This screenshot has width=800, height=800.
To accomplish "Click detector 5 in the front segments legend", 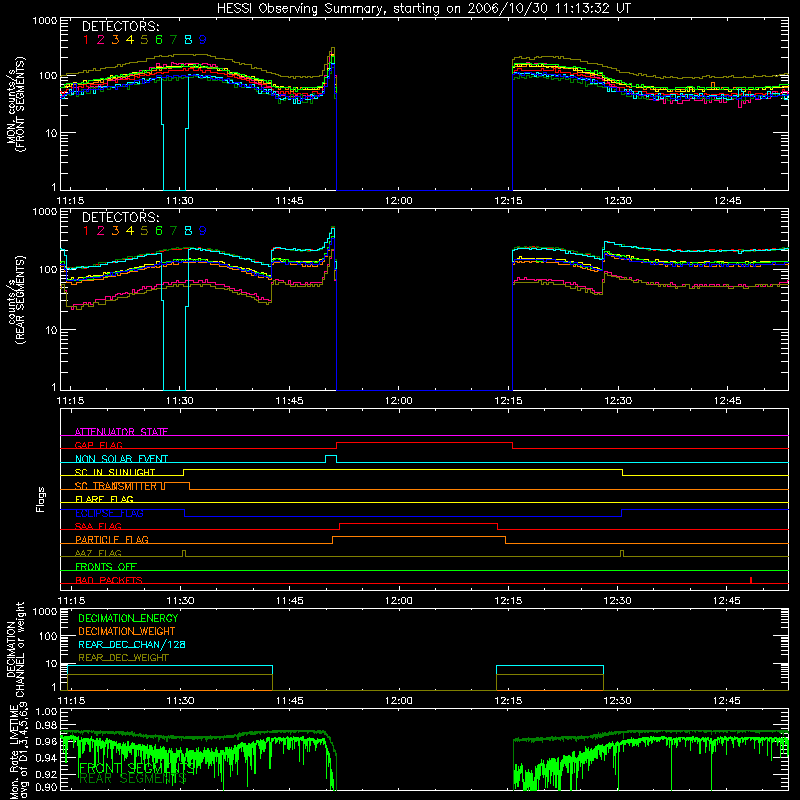I will click(x=144, y=40).
